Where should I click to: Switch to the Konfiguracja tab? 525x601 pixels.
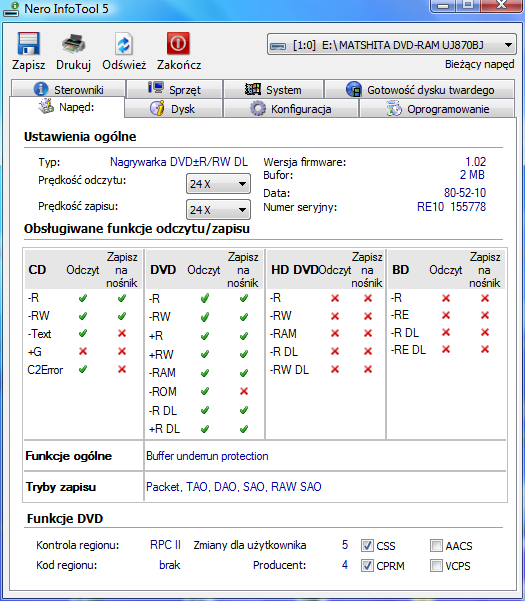[290, 109]
